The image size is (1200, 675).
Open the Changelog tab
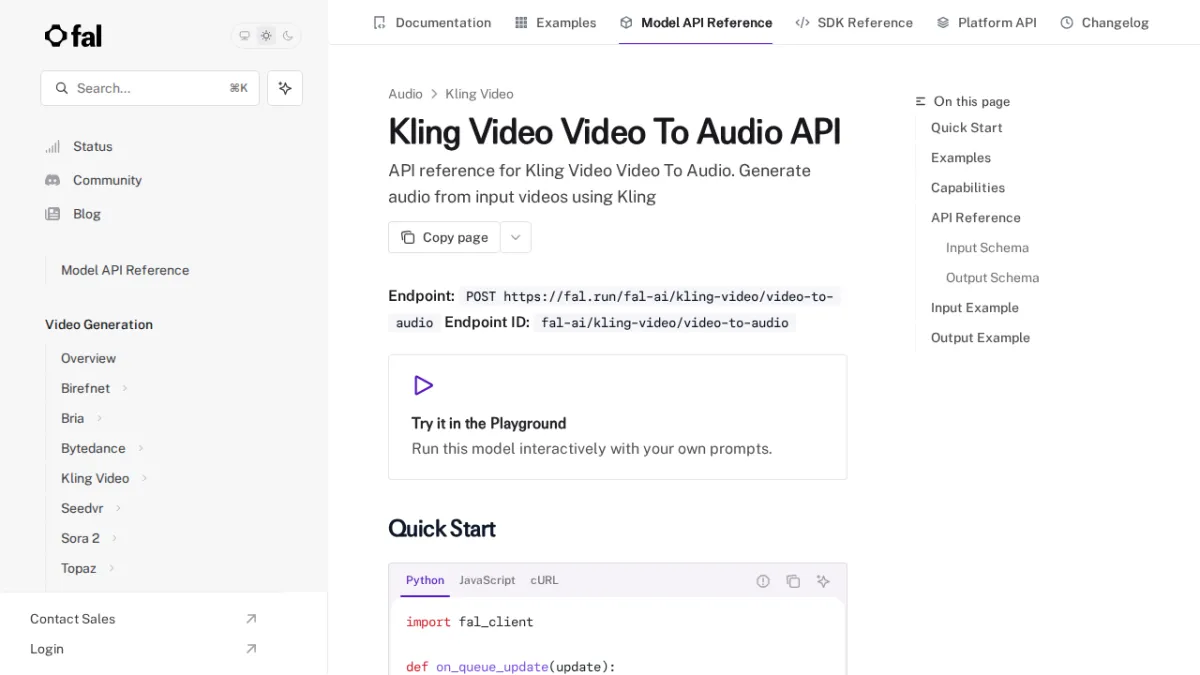coord(1104,22)
